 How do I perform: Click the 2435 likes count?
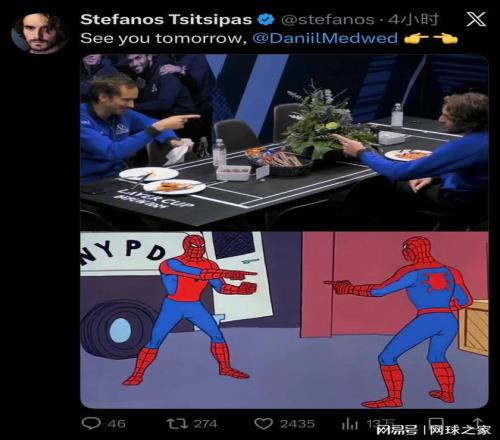[297, 424]
